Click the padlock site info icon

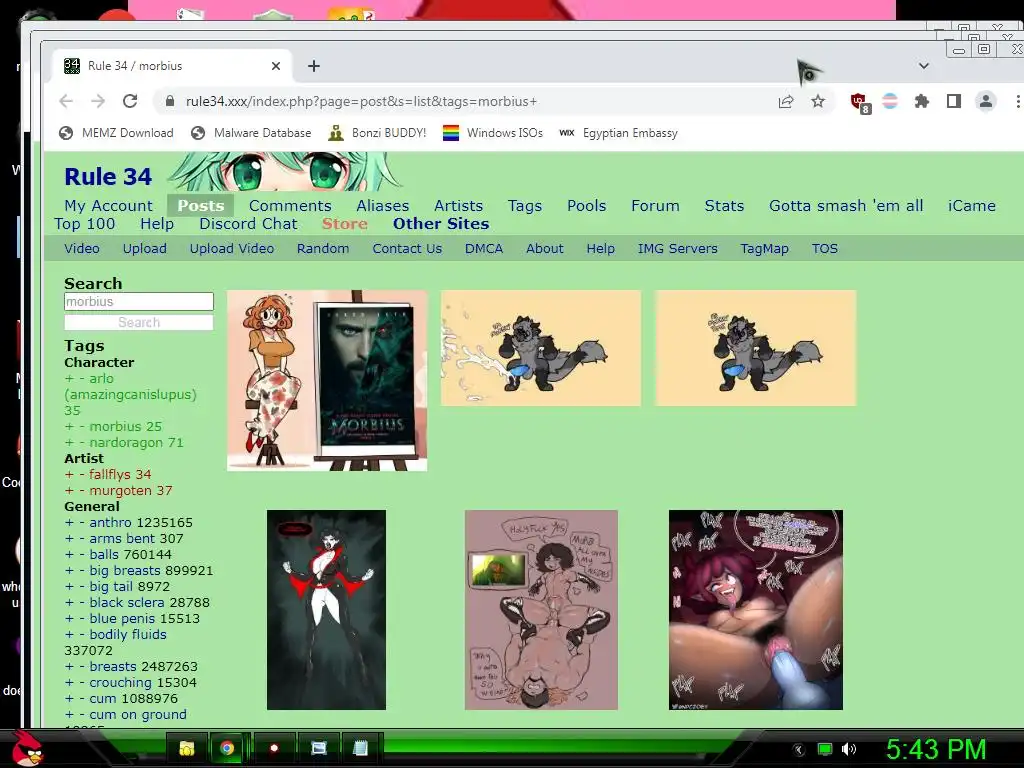[x=170, y=101]
